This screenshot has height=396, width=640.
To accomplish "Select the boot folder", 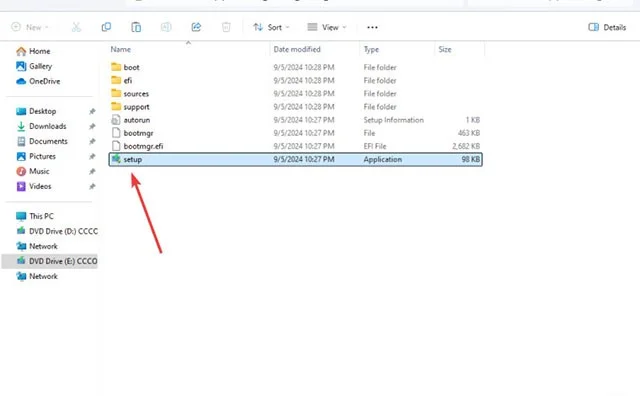I will [296, 67].
